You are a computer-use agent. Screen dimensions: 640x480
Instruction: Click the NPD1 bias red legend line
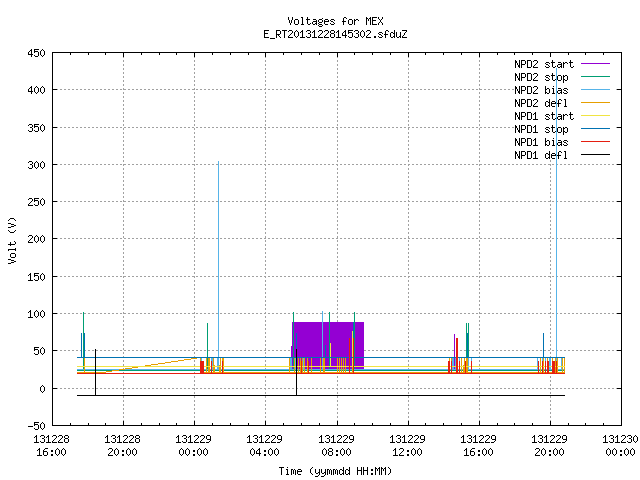point(595,142)
